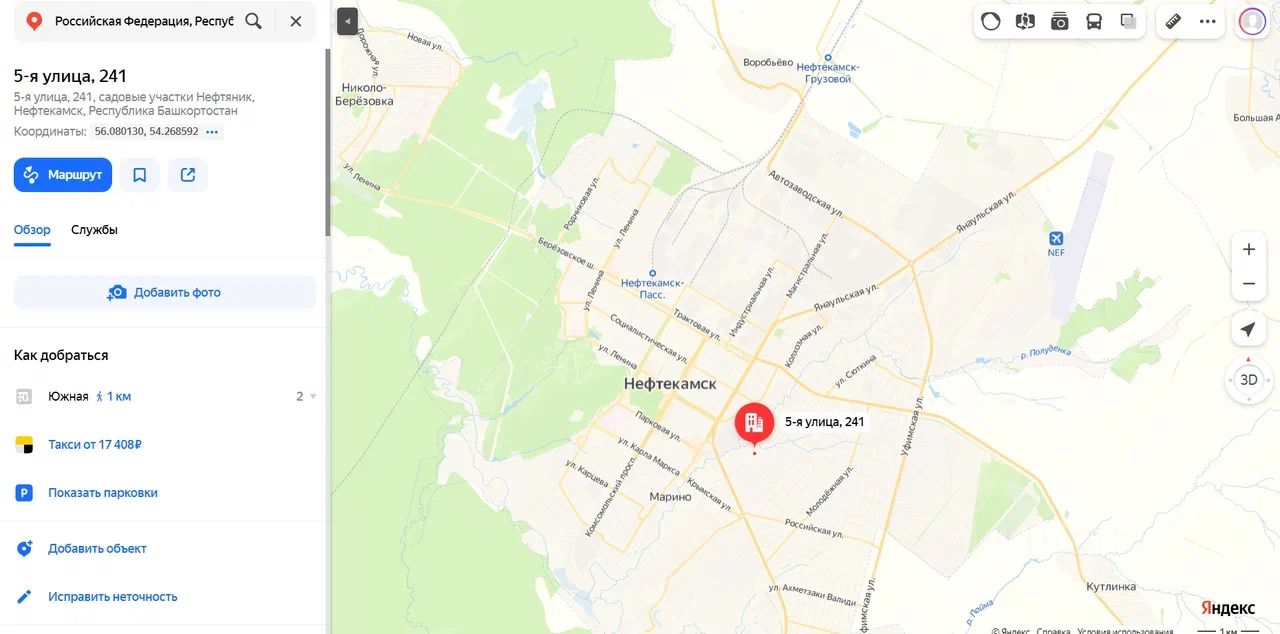Toggle public transport bus layer
Image resolution: width=1280 pixels, height=634 pixels.
click(1094, 21)
